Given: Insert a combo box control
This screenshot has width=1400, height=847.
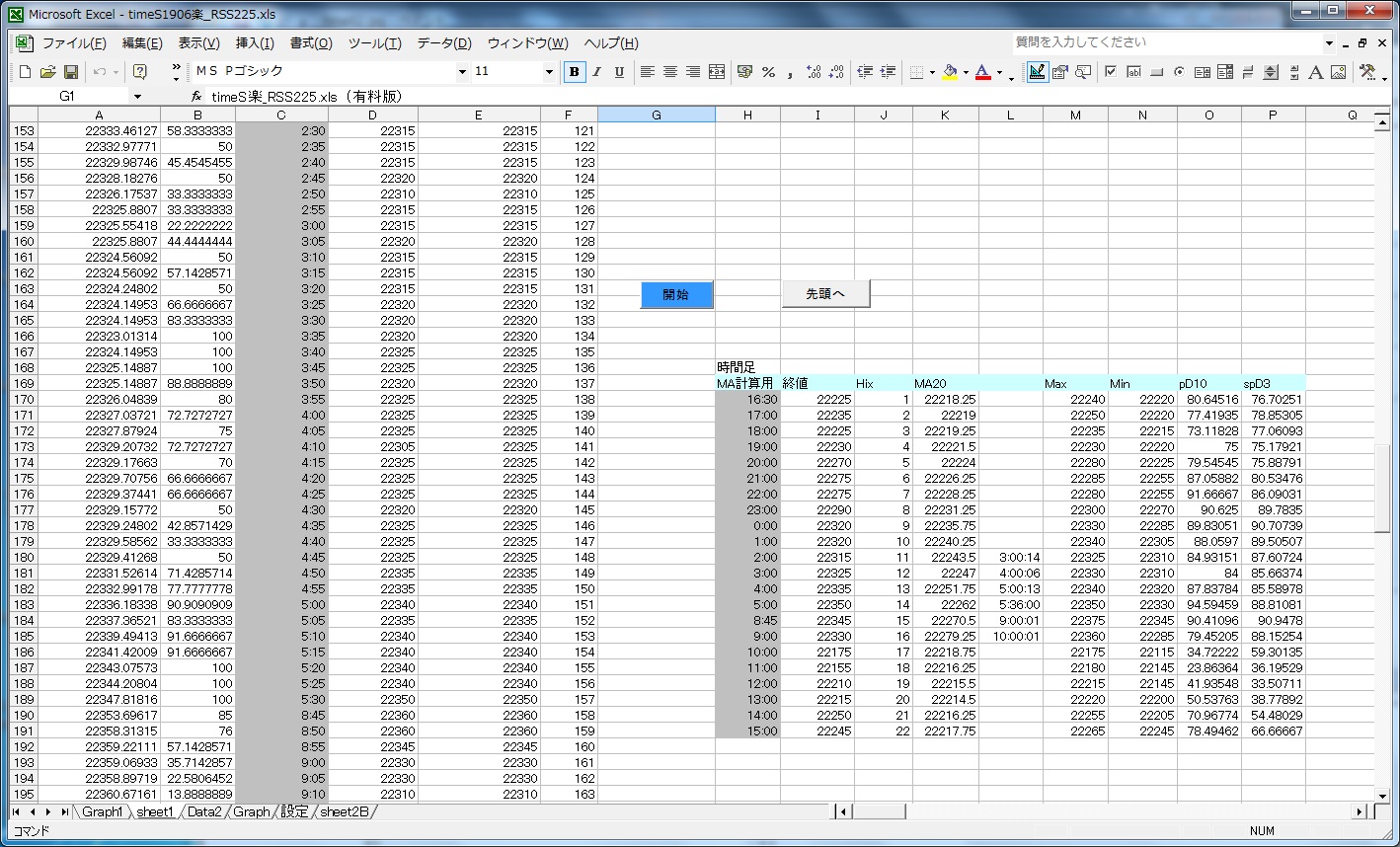Looking at the screenshot, I should pyautogui.click(x=1225, y=72).
